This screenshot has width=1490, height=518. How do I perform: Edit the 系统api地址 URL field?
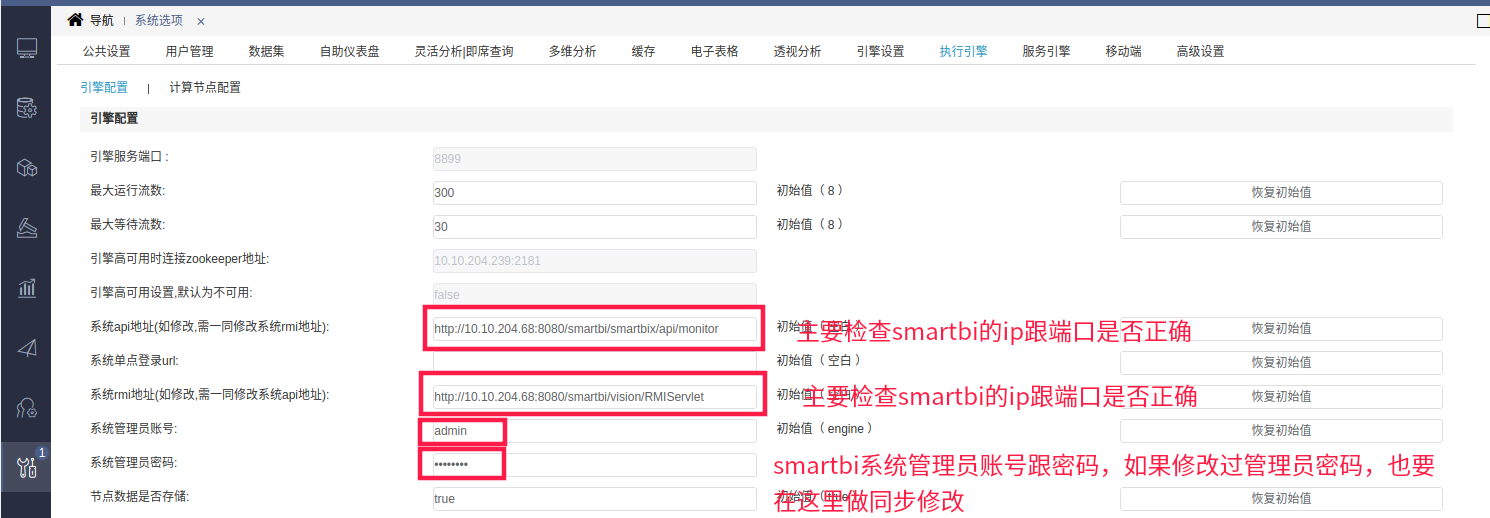[594, 328]
